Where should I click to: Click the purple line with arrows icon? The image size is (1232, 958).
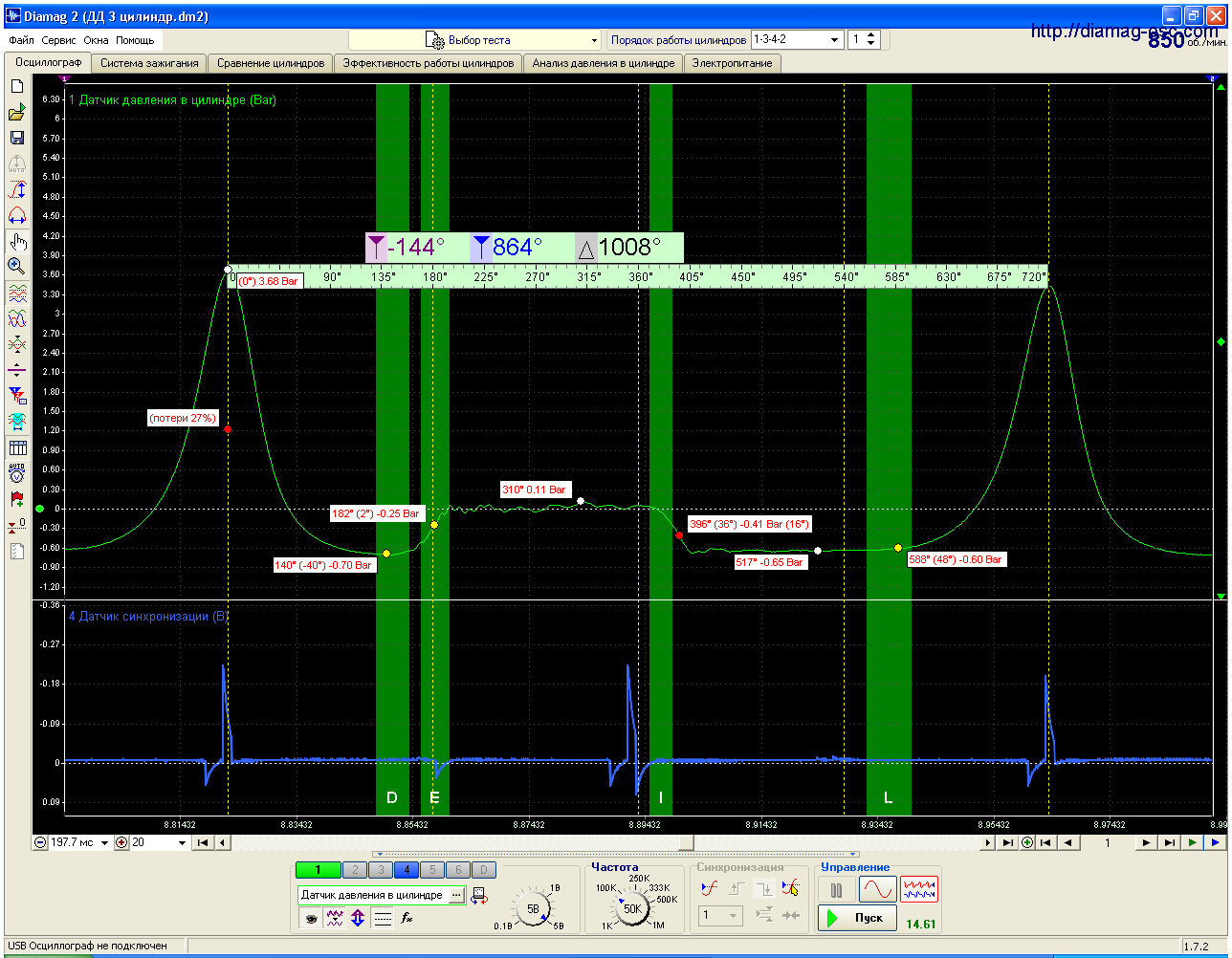pyautogui.click(x=16, y=369)
